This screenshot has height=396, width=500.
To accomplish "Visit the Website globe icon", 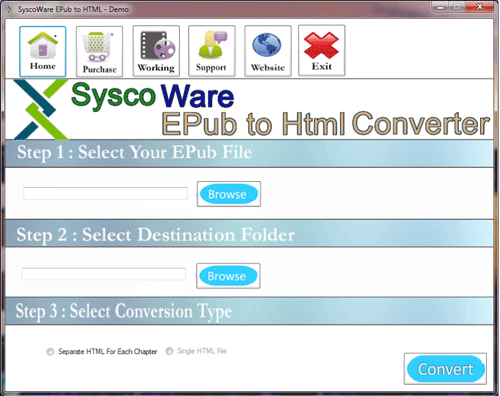I will coord(268,51).
